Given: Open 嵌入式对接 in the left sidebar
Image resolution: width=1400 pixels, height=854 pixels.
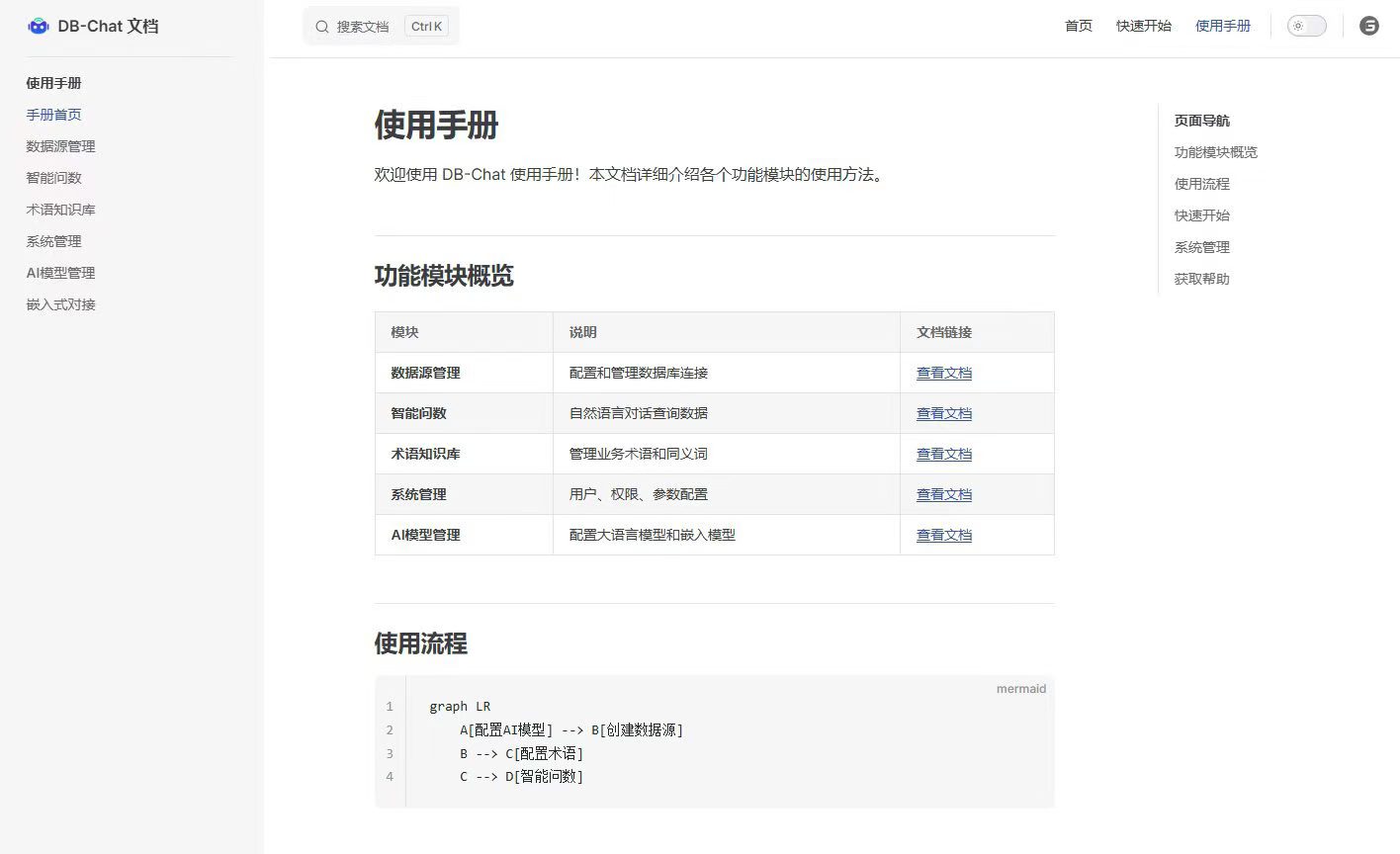Looking at the screenshot, I should [x=60, y=304].
